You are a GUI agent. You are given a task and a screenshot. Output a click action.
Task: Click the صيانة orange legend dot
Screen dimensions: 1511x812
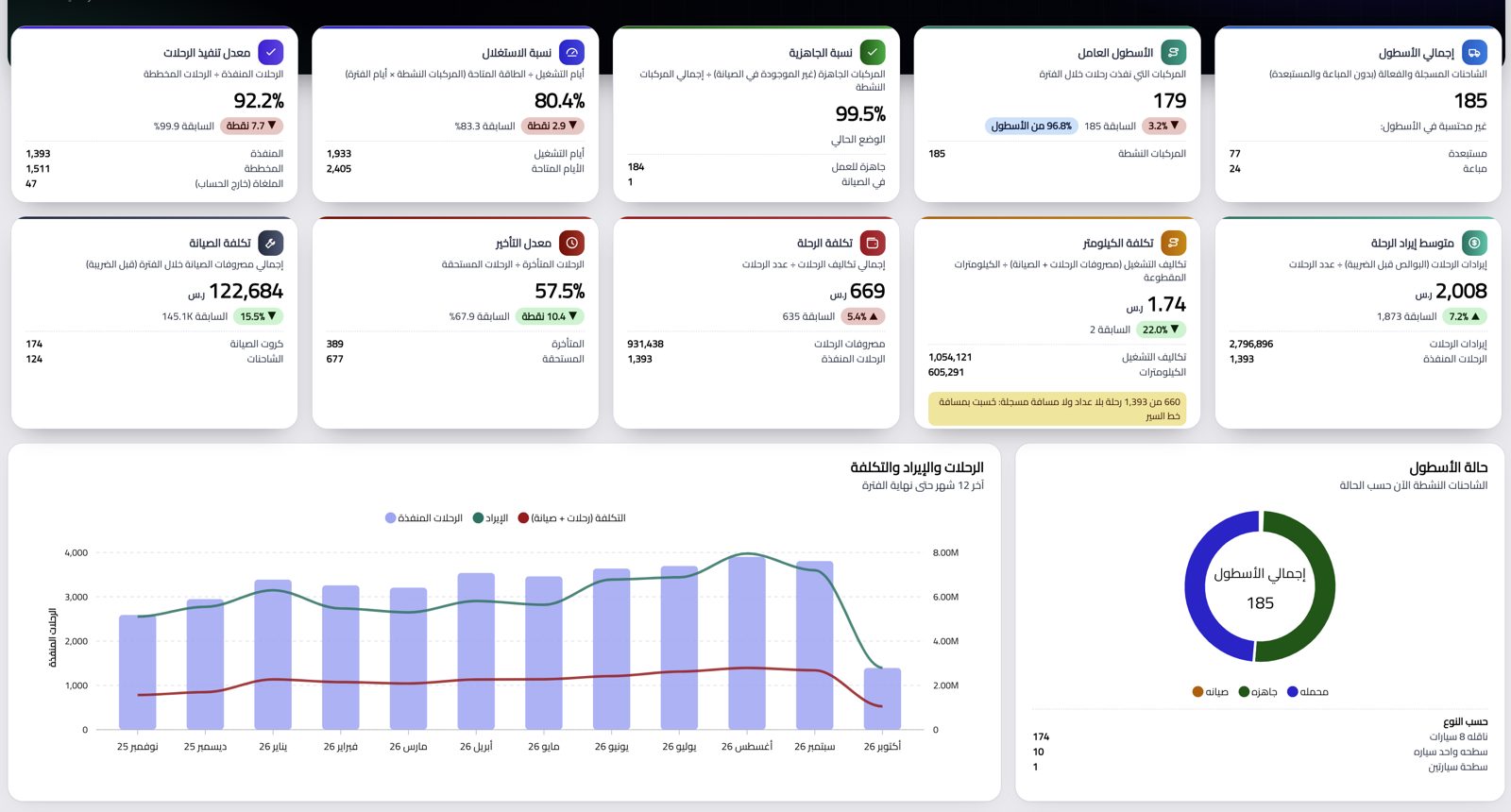click(x=1197, y=692)
